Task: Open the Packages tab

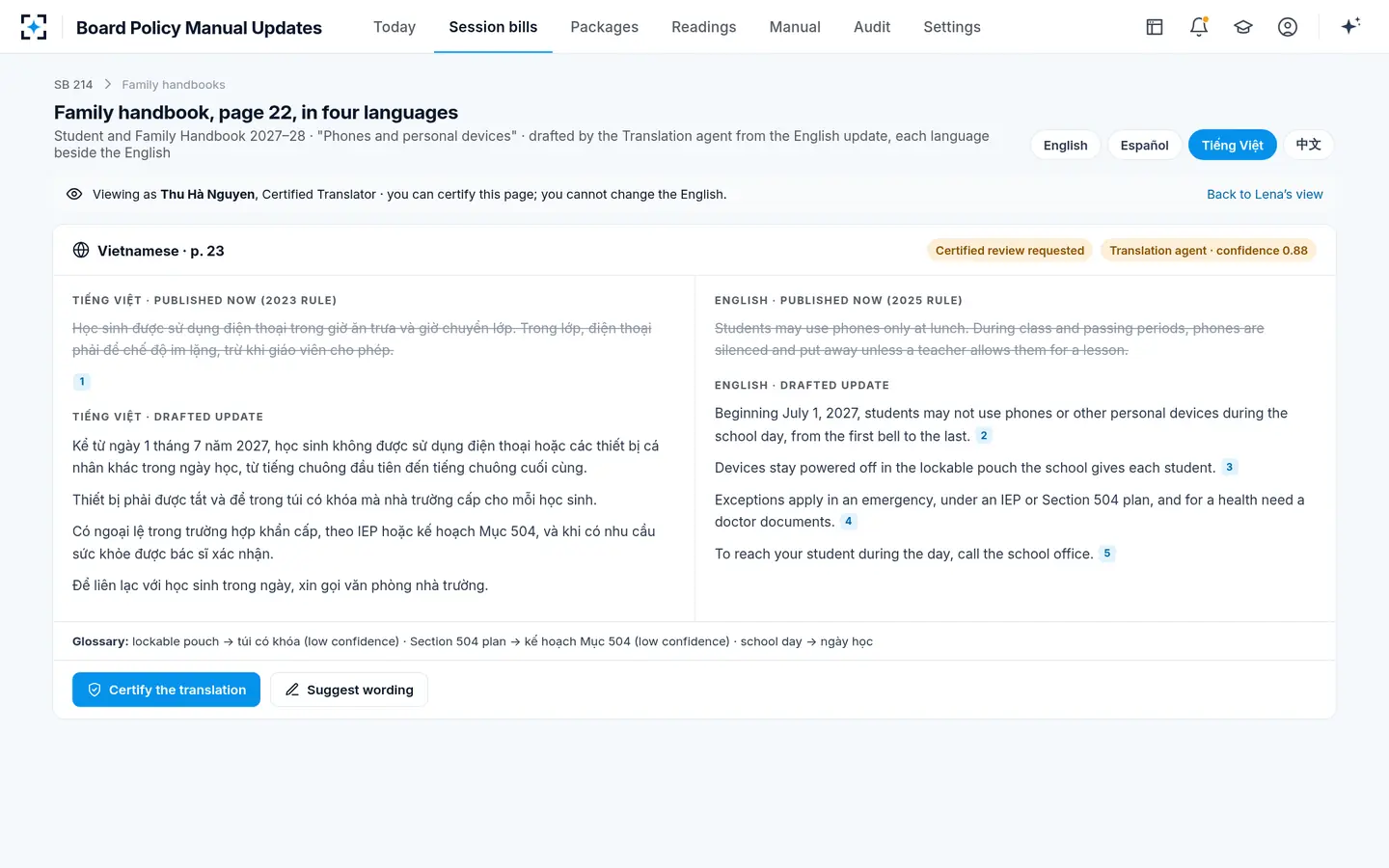Action: pos(604,27)
